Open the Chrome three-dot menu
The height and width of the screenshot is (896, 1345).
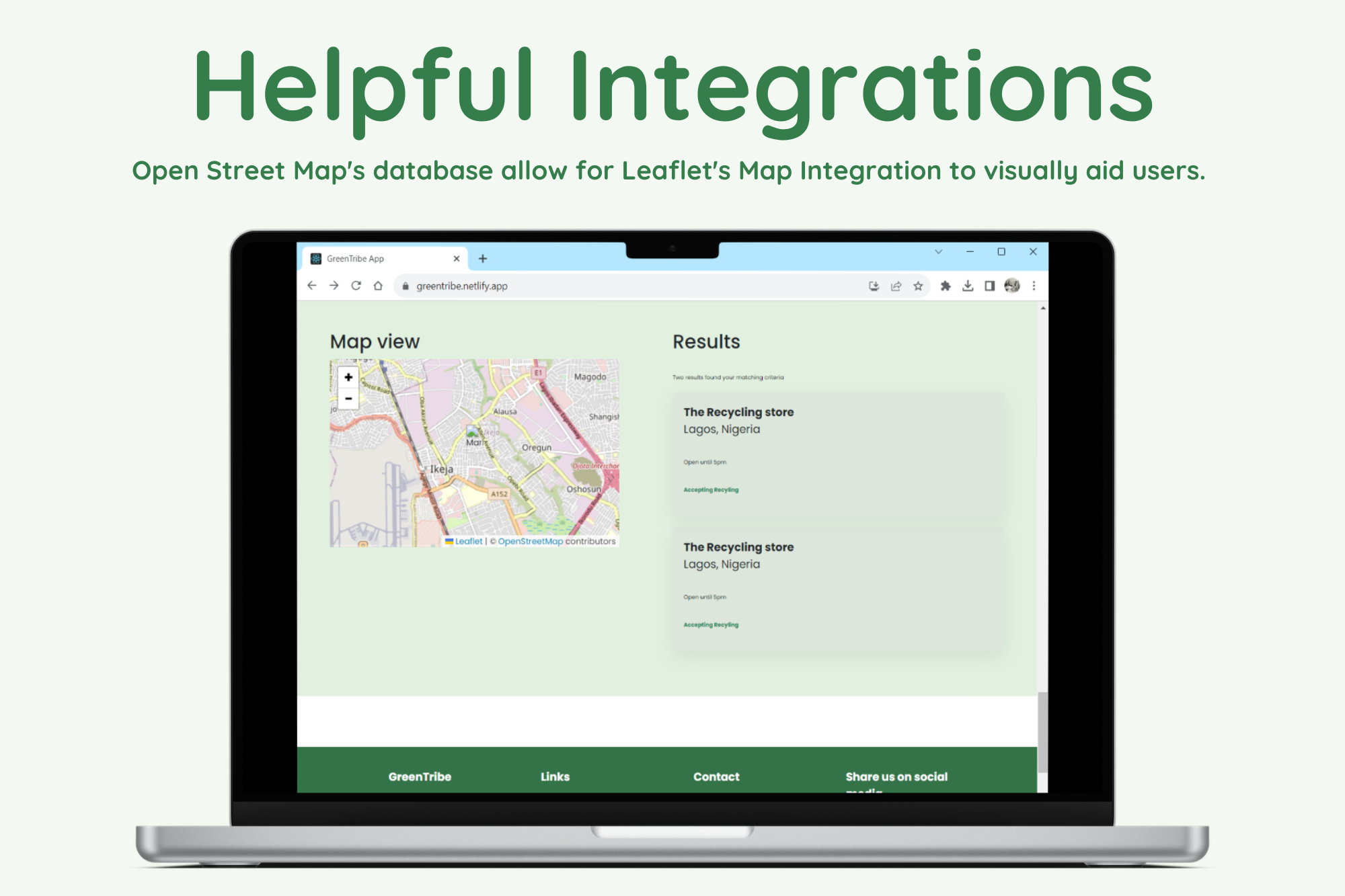click(1034, 286)
